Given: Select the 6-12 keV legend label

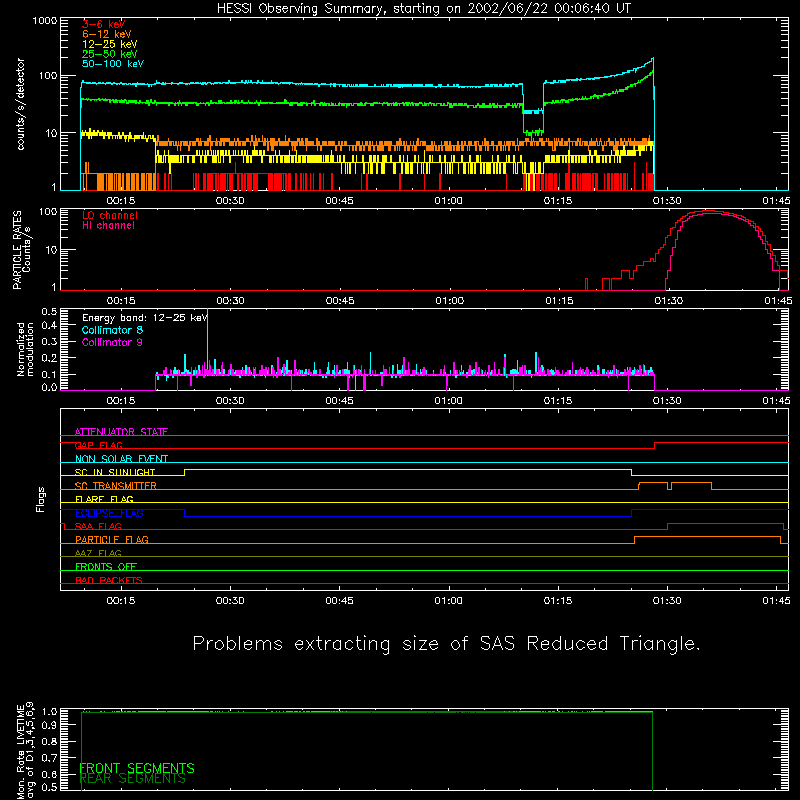Looking at the screenshot, I should click(x=107, y=34).
